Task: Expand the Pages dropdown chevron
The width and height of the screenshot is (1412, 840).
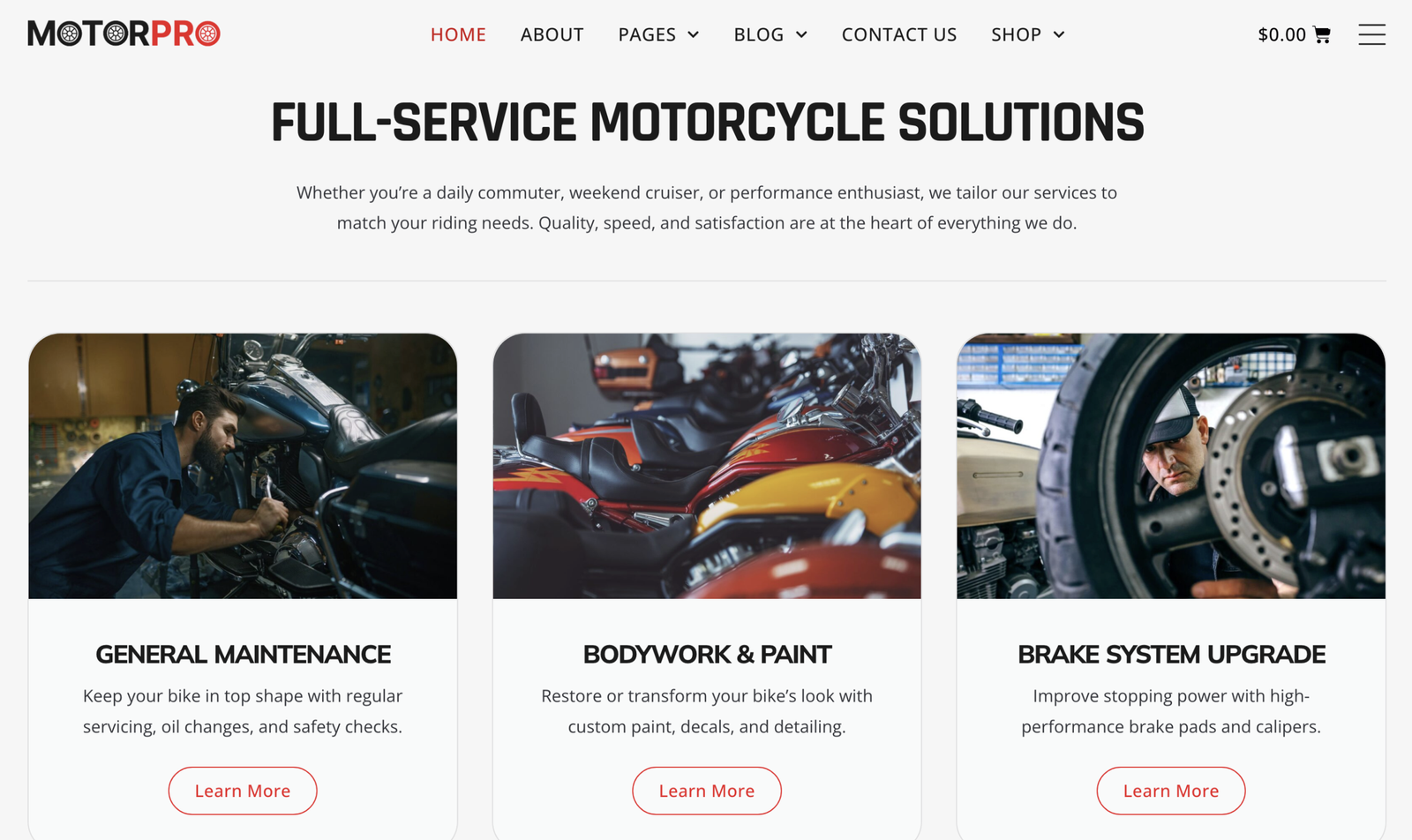Action: coord(694,34)
